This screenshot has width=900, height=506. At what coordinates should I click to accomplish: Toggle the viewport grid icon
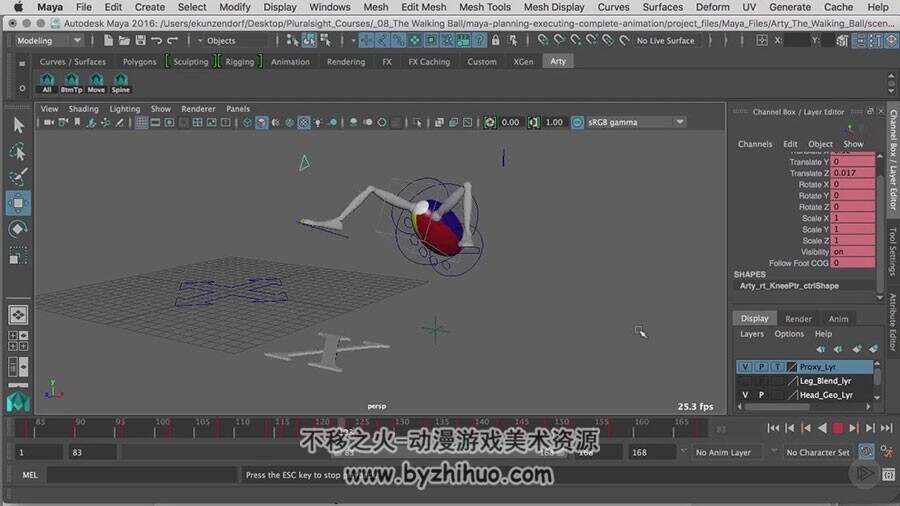[141, 122]
